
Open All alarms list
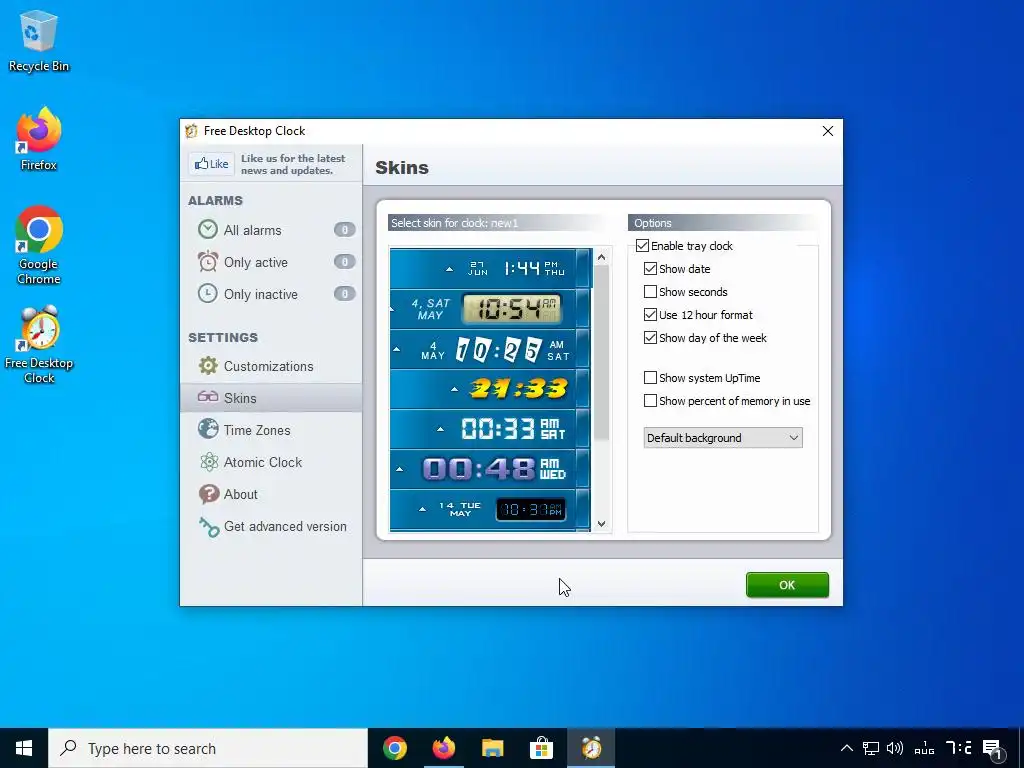(270, 230)
